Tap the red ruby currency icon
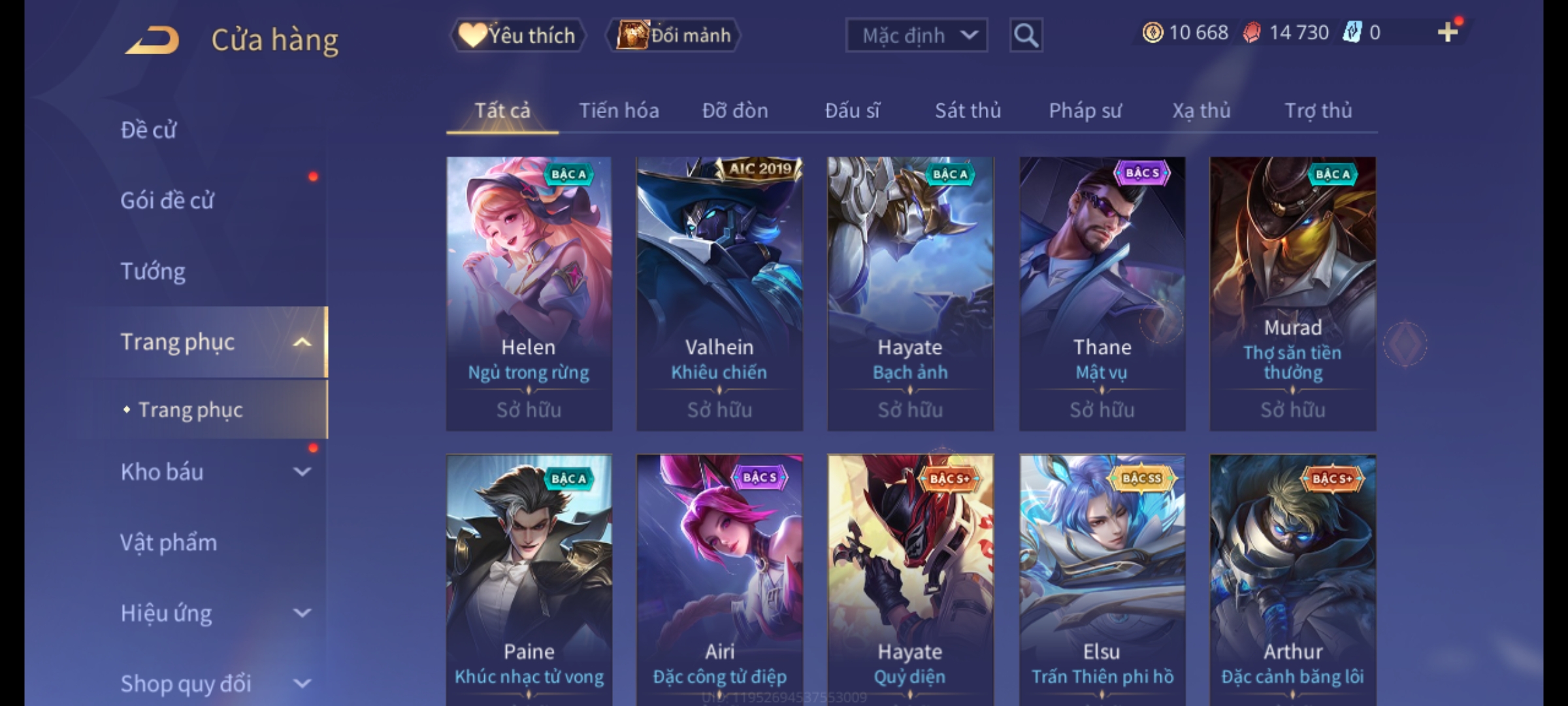The image size is (1568, 706). tap(1252, 32)
